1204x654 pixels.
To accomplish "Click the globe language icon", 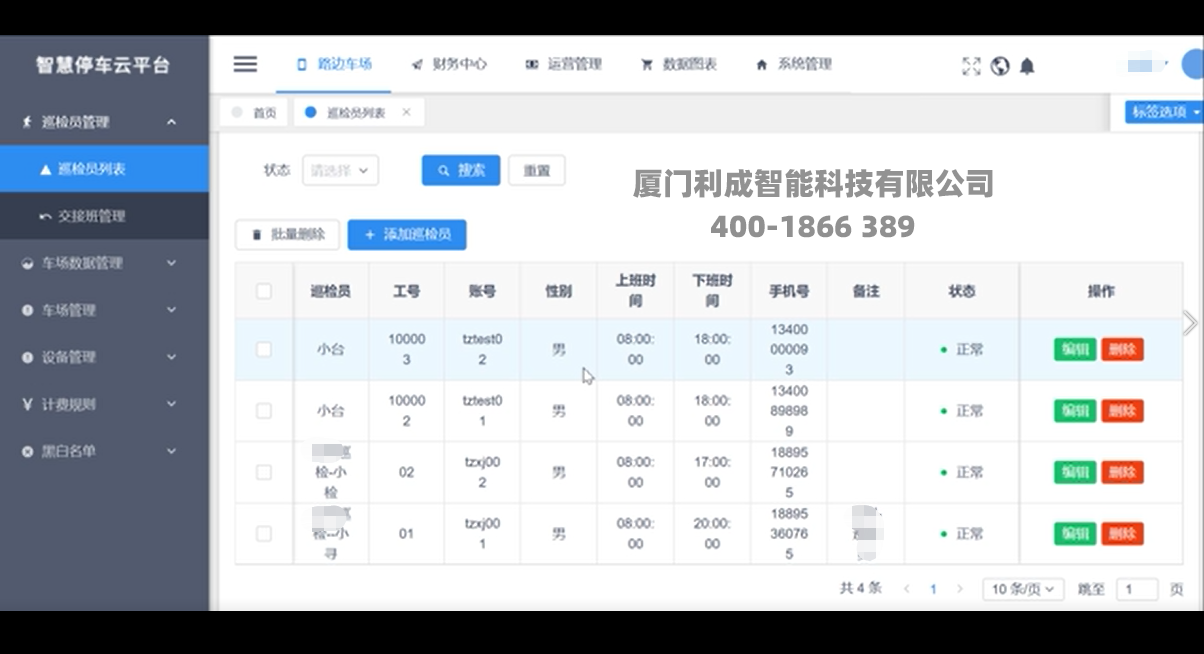I will pos(999,66).
